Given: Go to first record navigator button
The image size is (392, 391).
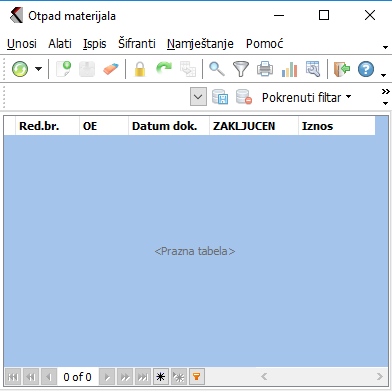Looking at the screenshot, I should (x=13, y=377).
